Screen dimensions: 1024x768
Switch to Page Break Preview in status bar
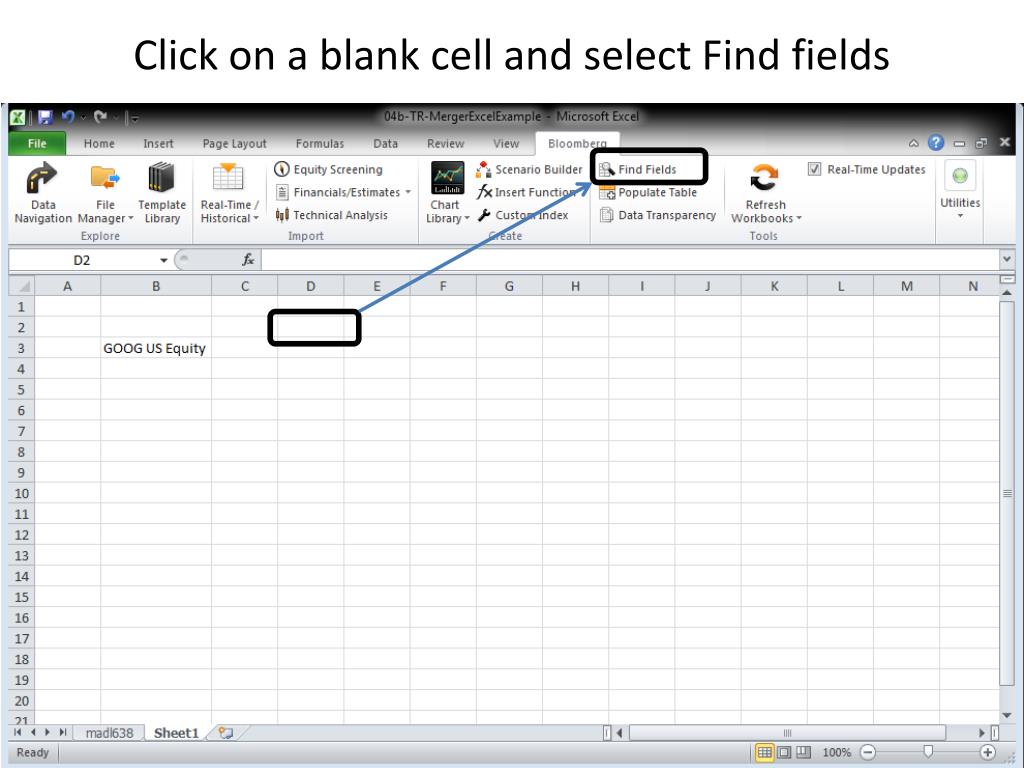coord(803,752)
